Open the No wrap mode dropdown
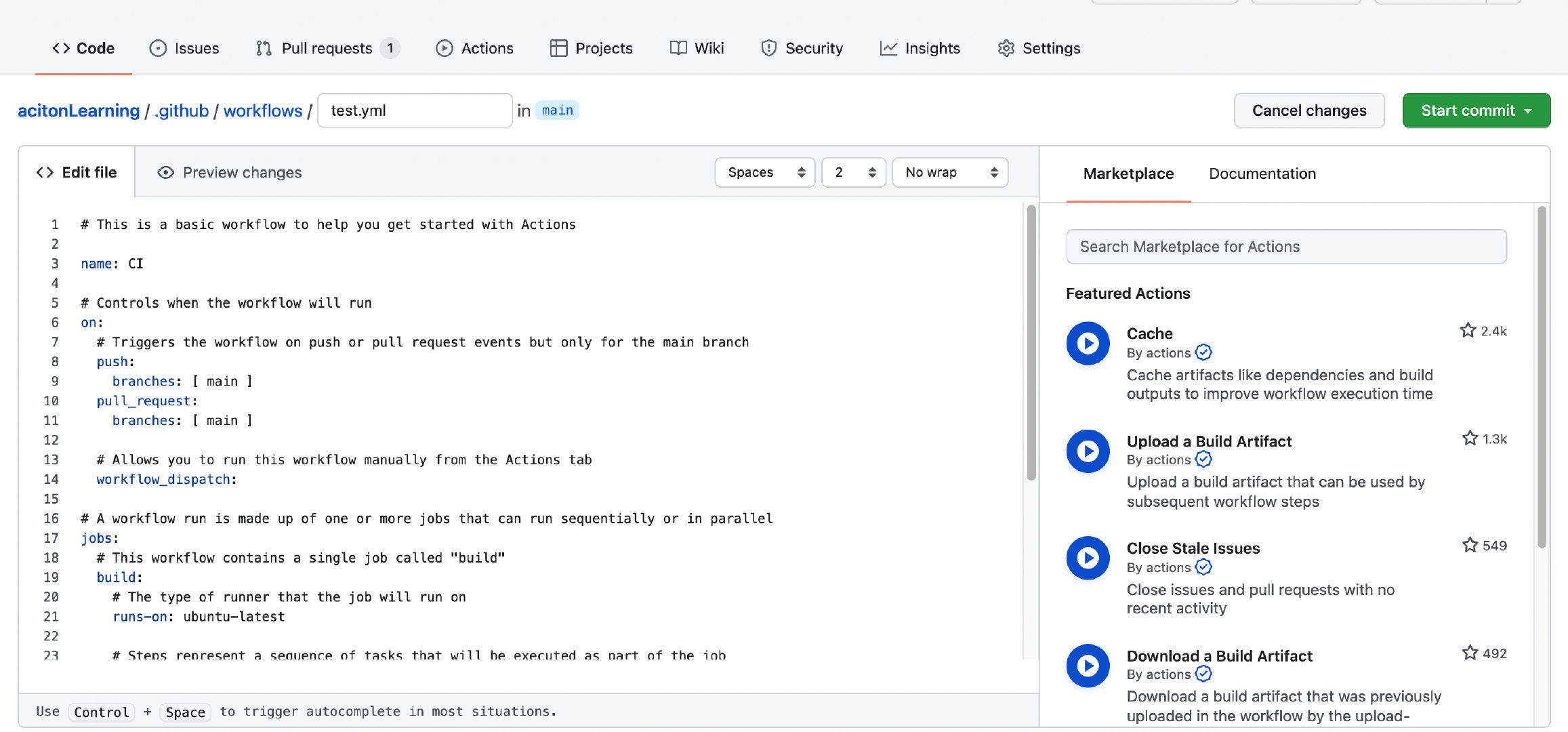Image resolution: width=1568 pixels, height=732 pixels. tap(950, 172)
